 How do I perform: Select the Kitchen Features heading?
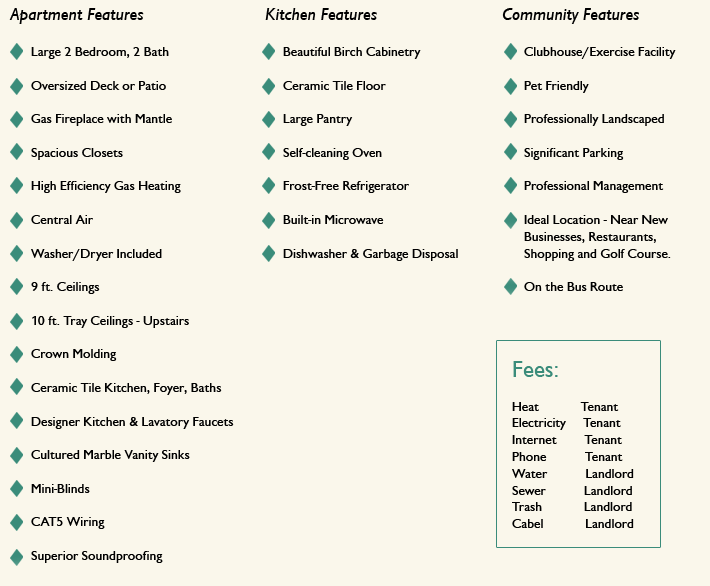click(x=321, y=15)
